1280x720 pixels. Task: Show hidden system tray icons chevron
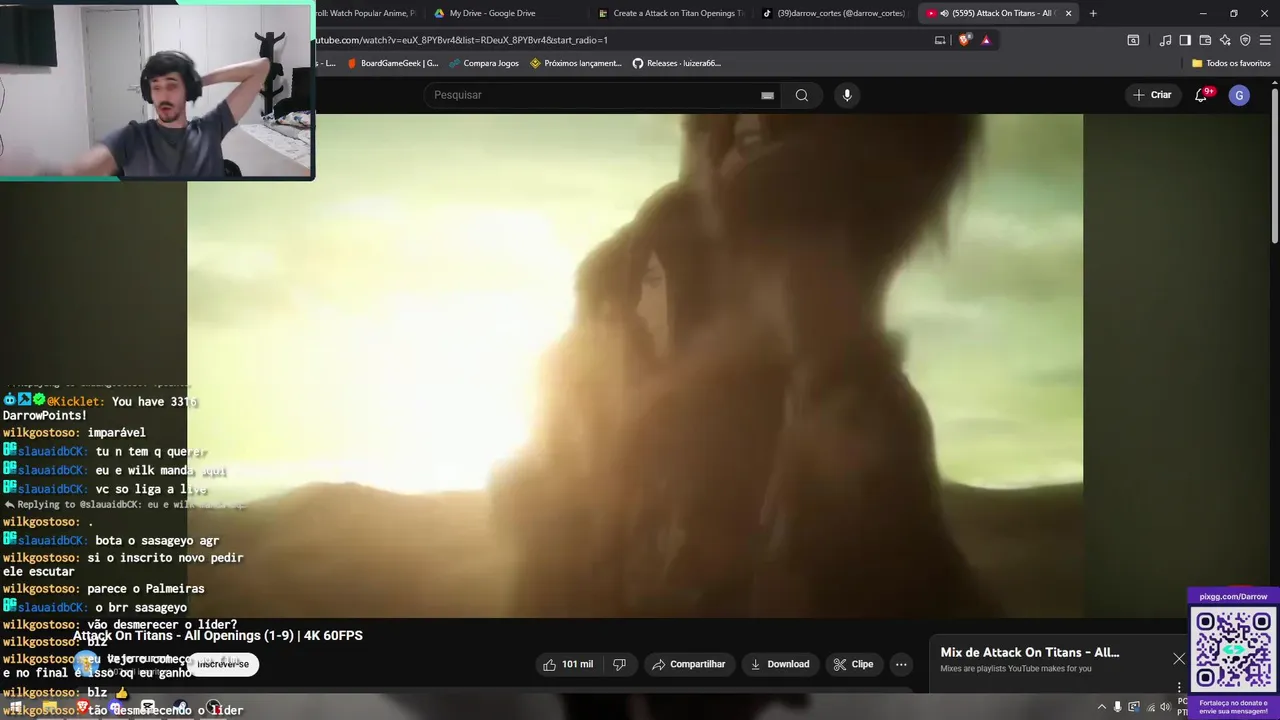pyautogui.click(x=1102, y=707)
